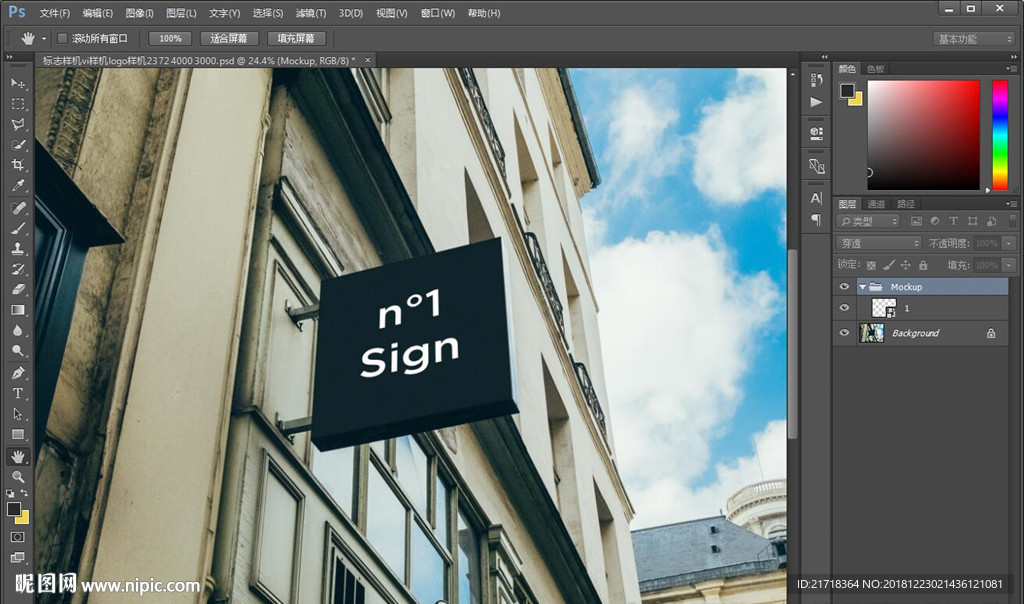Toggle visibility of the Background layer
The width and height of the screenshot is (1024, 604).
click(845, 333)
